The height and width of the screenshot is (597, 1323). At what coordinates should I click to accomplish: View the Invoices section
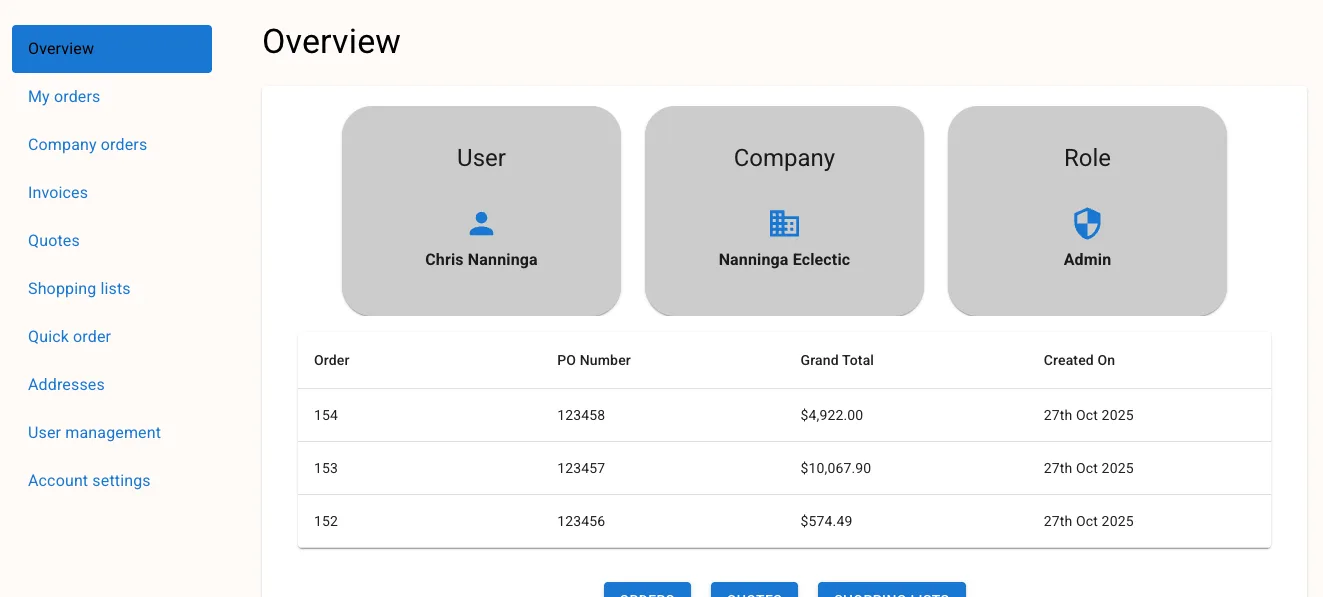coord(57,192)
